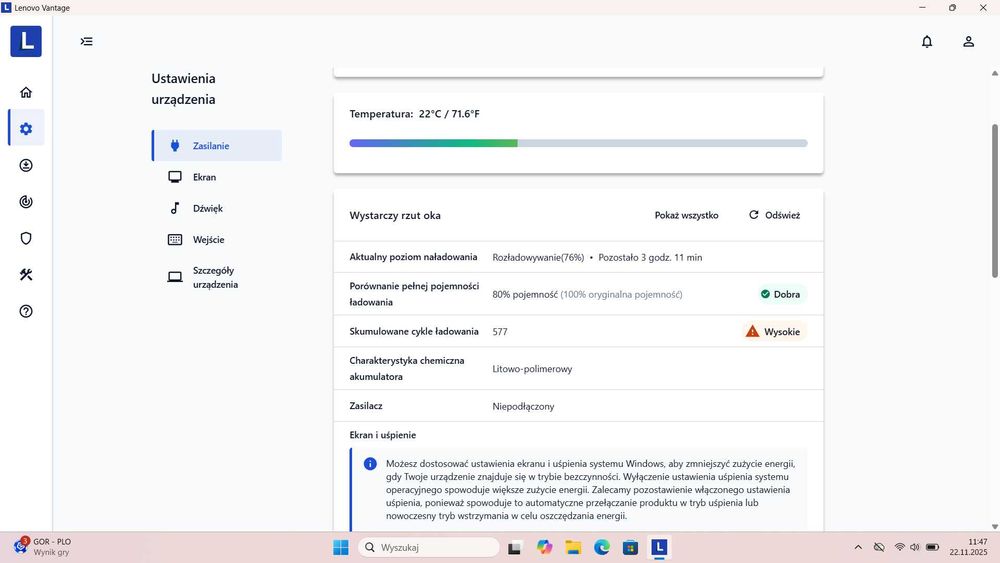1000x563 pixels.
Task: Click the tray icon left of Wi-Fi
Action: (879, 547)
